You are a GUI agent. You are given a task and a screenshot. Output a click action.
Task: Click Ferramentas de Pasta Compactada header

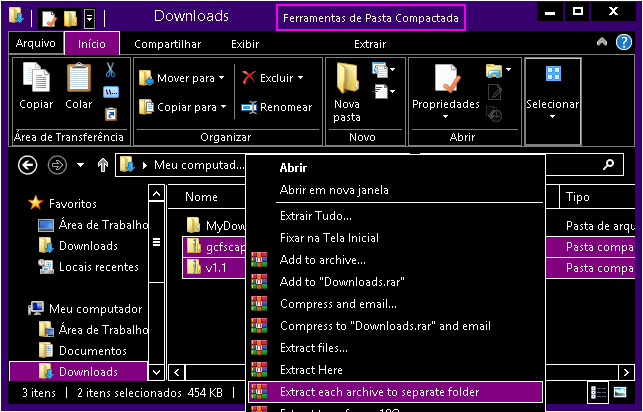point(371,18)
